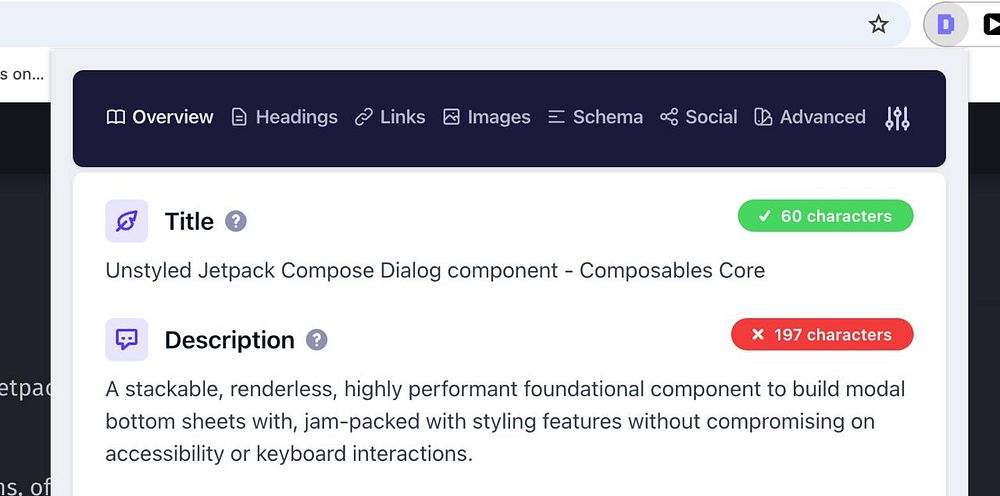This screenshot has height=496, width=1000.
Task: Click the page title text
Action: (x=435, y=270)
